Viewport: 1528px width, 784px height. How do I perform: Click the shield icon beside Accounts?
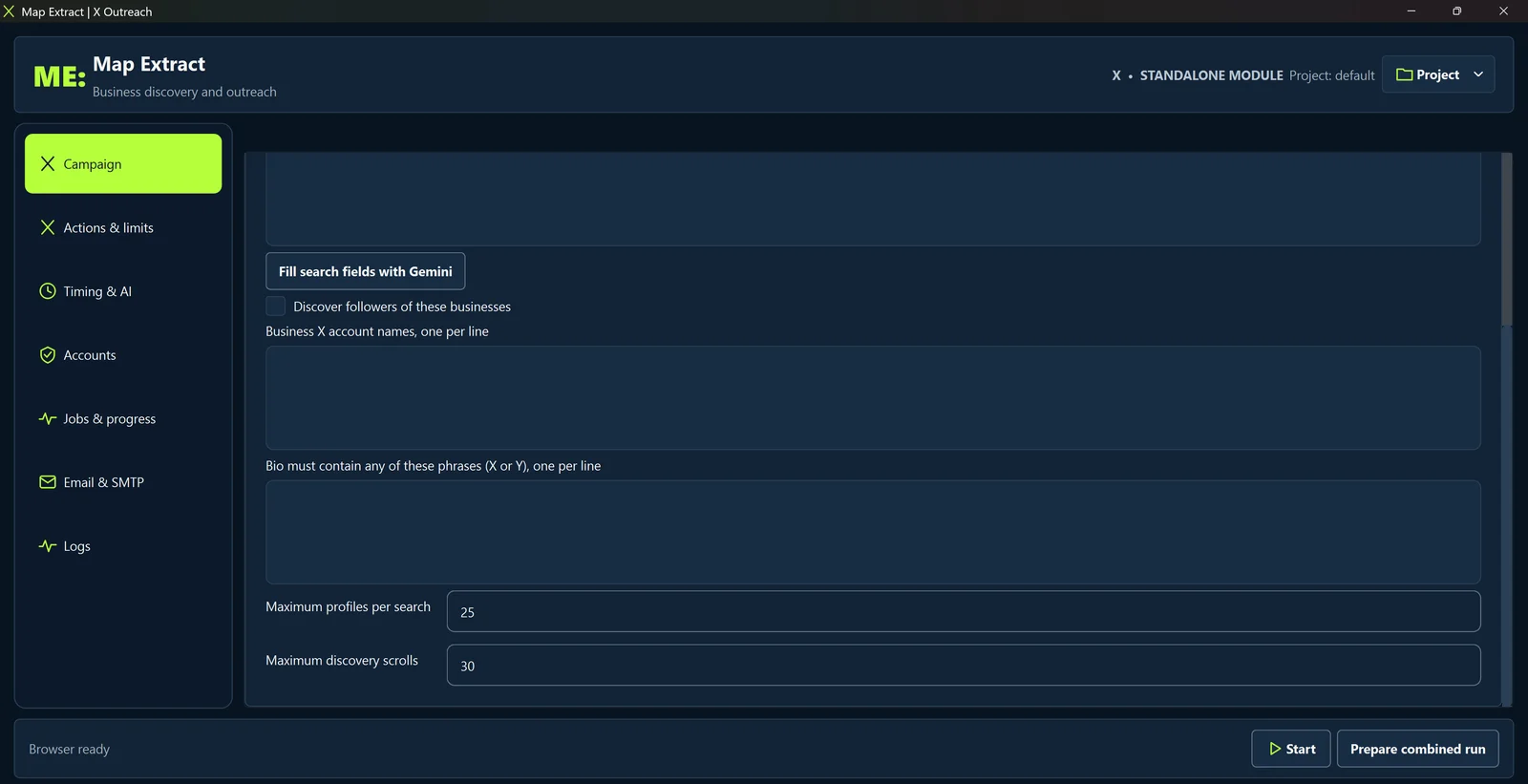tap(48, 355)
